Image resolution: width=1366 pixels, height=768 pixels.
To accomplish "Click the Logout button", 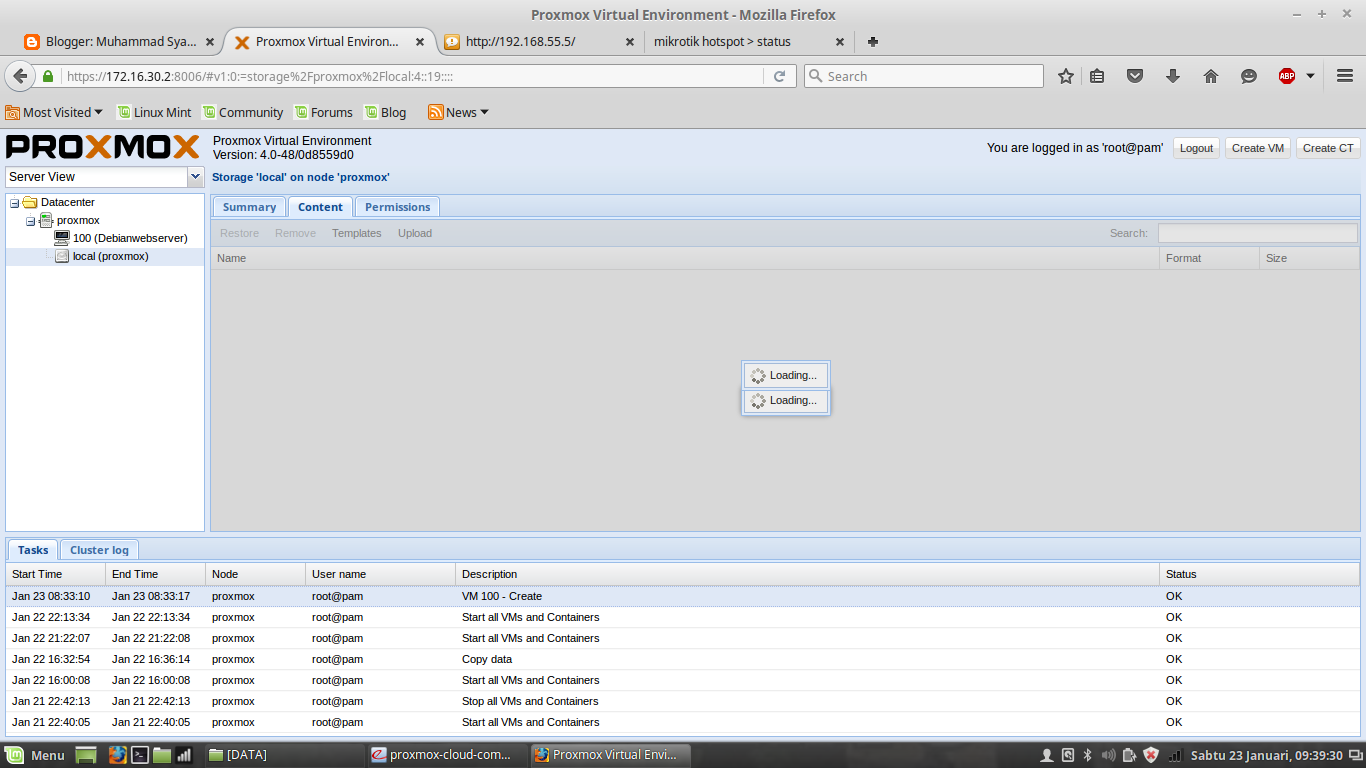I will (x=1196, y=148).
